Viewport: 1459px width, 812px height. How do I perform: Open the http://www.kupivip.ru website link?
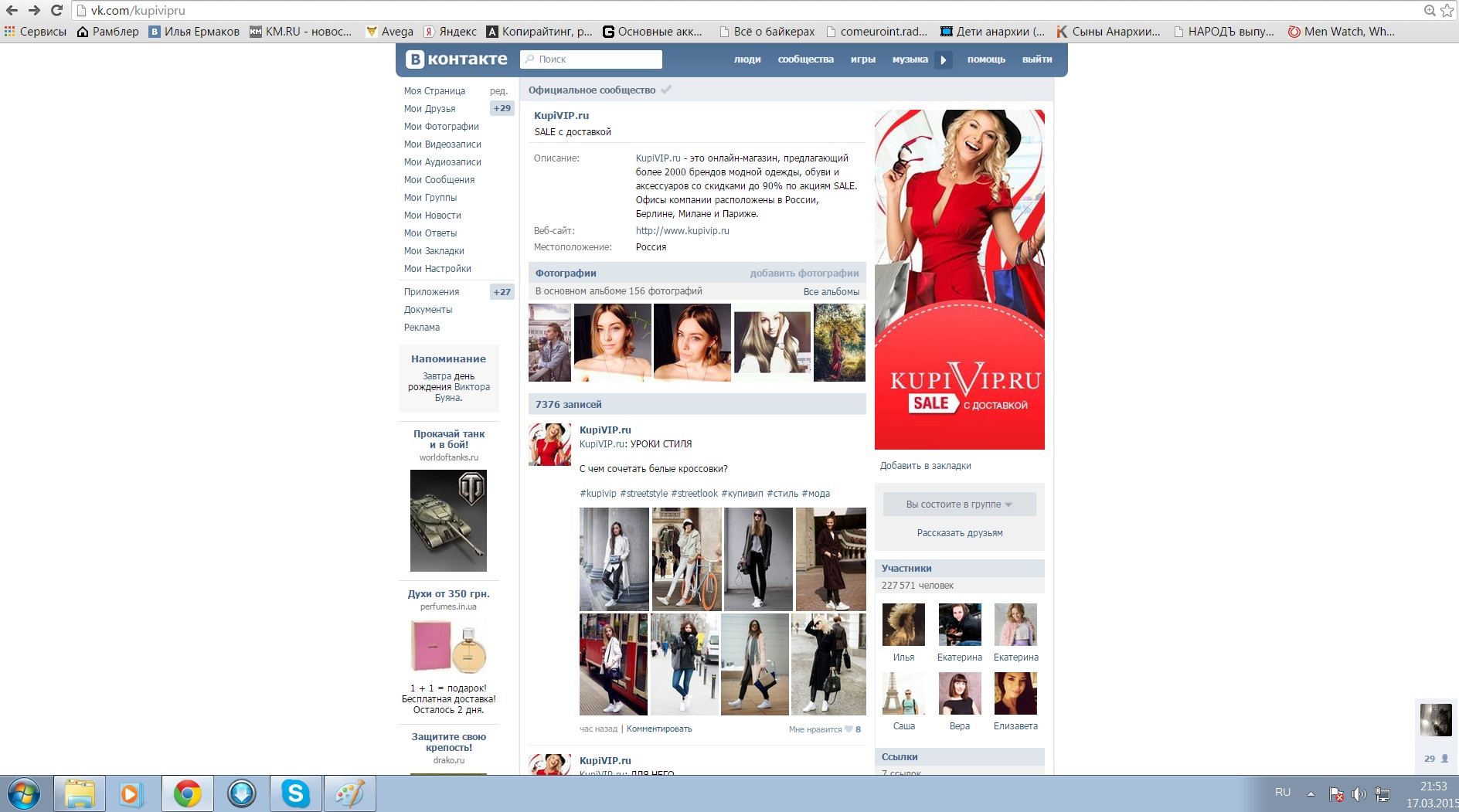tap(682, 231)
